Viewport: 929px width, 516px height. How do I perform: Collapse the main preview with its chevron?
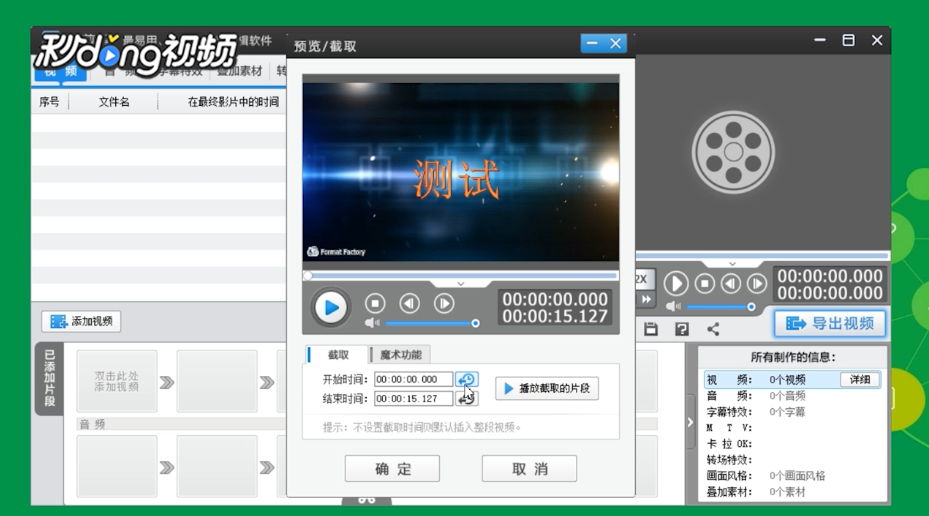[x=732, y=264]
